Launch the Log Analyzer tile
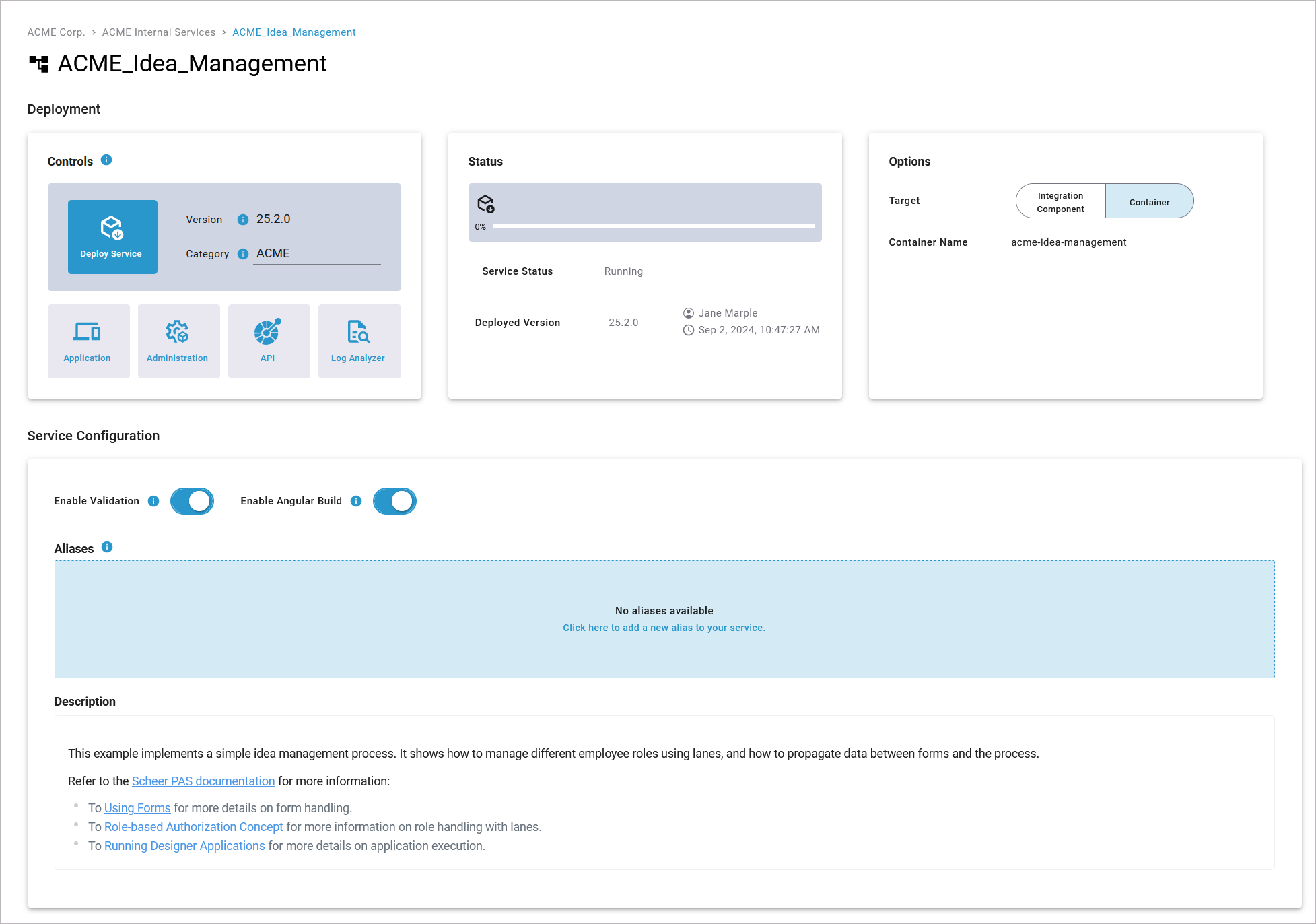 359,341
